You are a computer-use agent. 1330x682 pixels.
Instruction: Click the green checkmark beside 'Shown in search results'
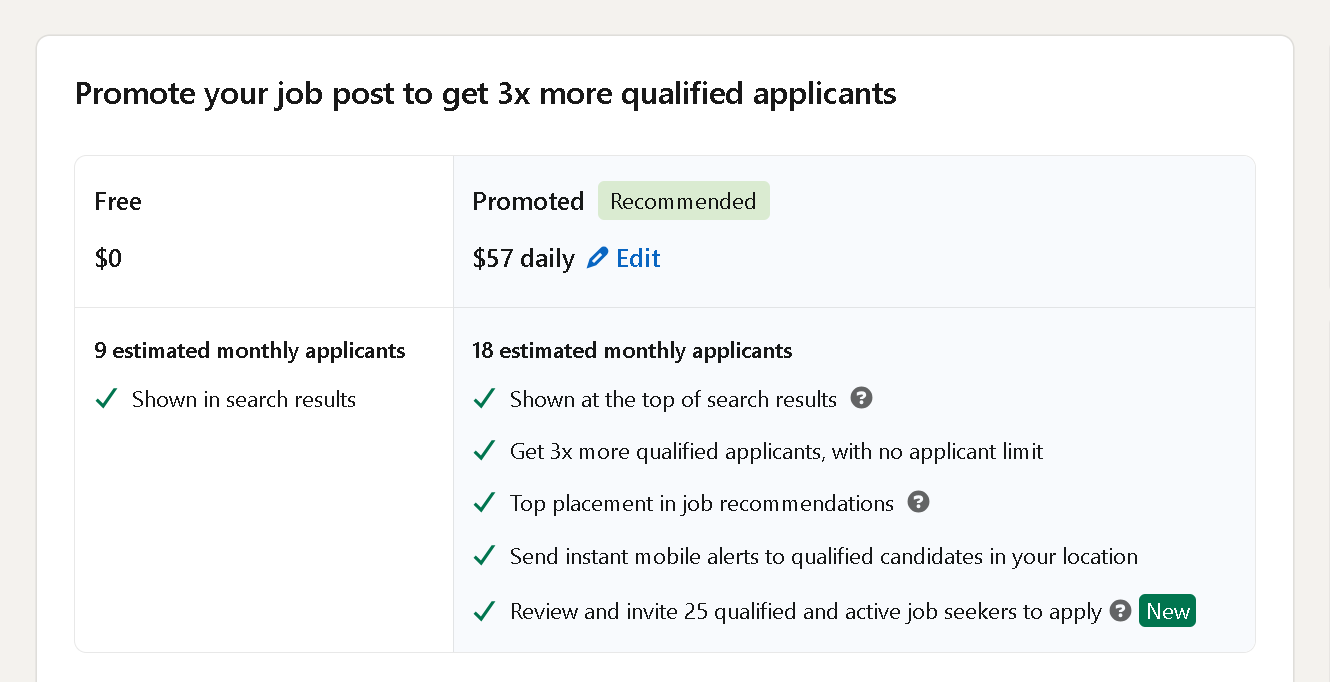105,398
